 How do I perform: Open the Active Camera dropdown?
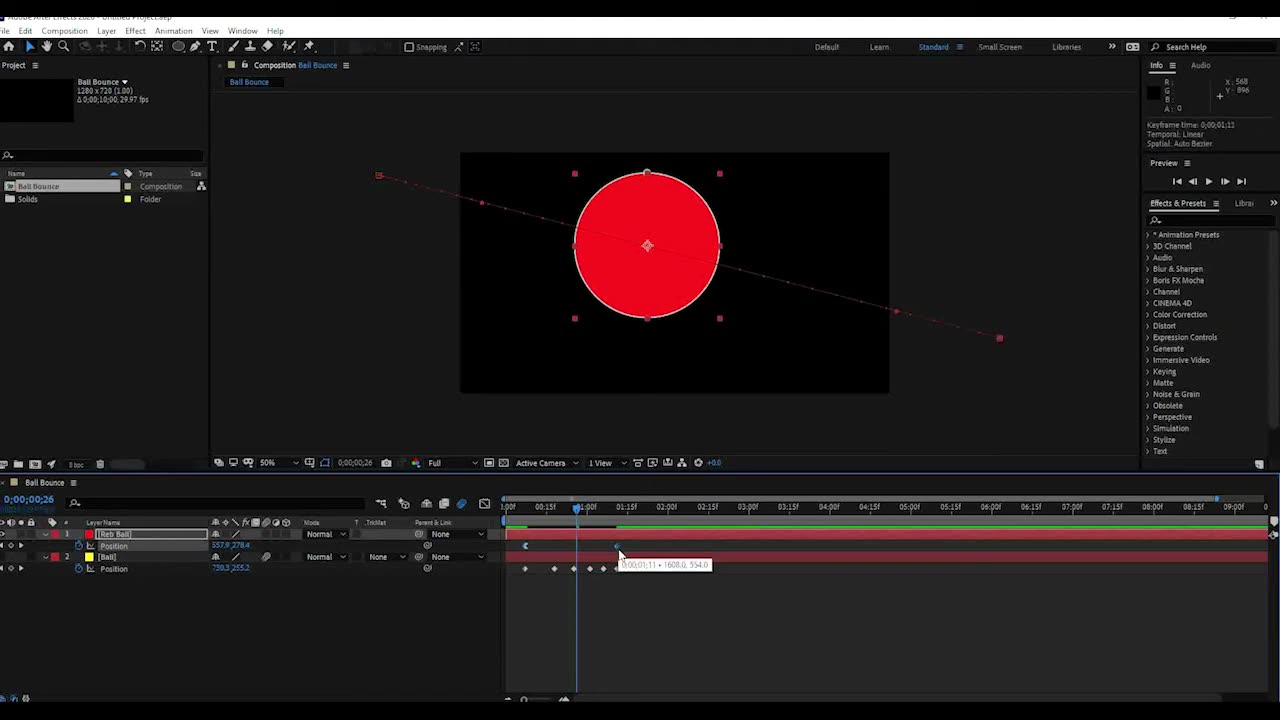tap(547, 463)
